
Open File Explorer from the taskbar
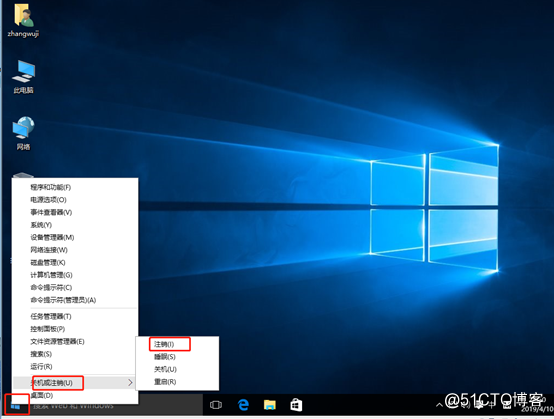click(270, 405)
